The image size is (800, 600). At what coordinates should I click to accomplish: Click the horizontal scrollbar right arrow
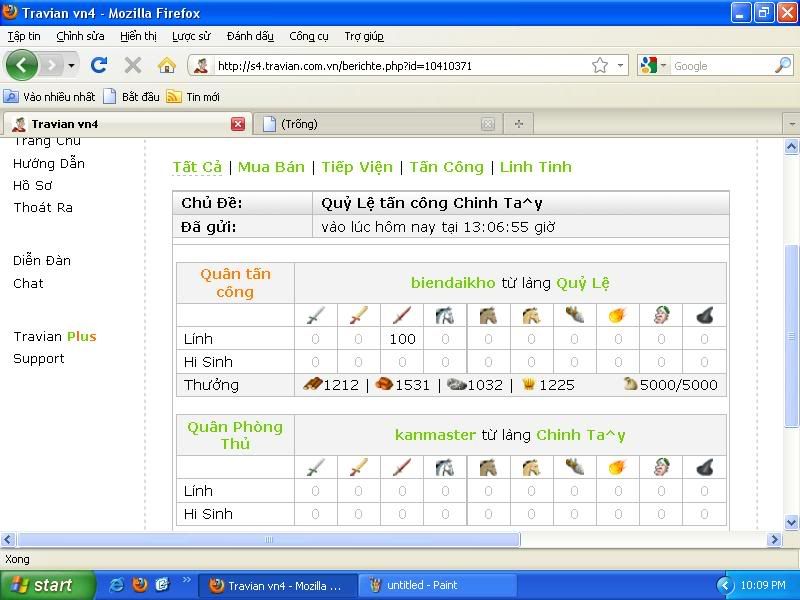click(x=774, y=539)
